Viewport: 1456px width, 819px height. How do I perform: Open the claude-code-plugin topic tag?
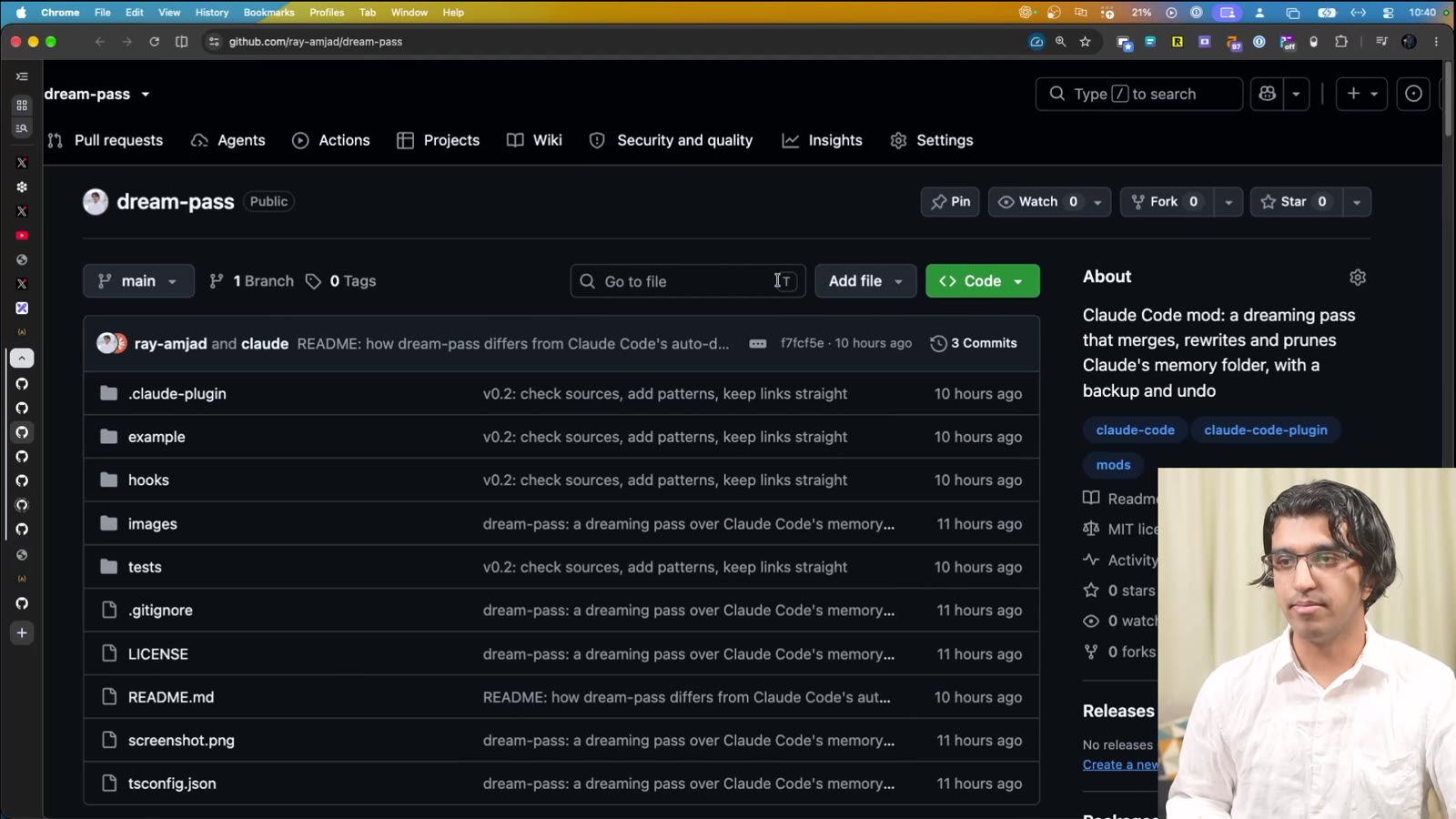1266,430
